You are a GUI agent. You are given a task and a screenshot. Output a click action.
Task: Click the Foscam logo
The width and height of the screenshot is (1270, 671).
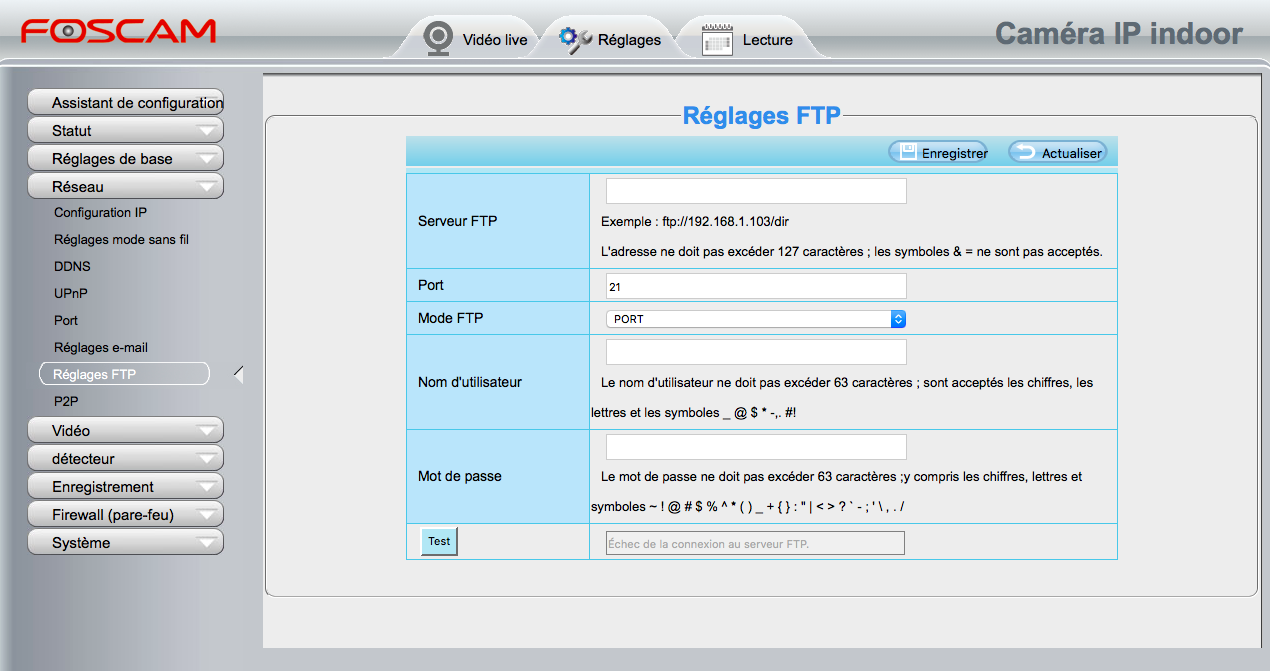pos(118,32)
